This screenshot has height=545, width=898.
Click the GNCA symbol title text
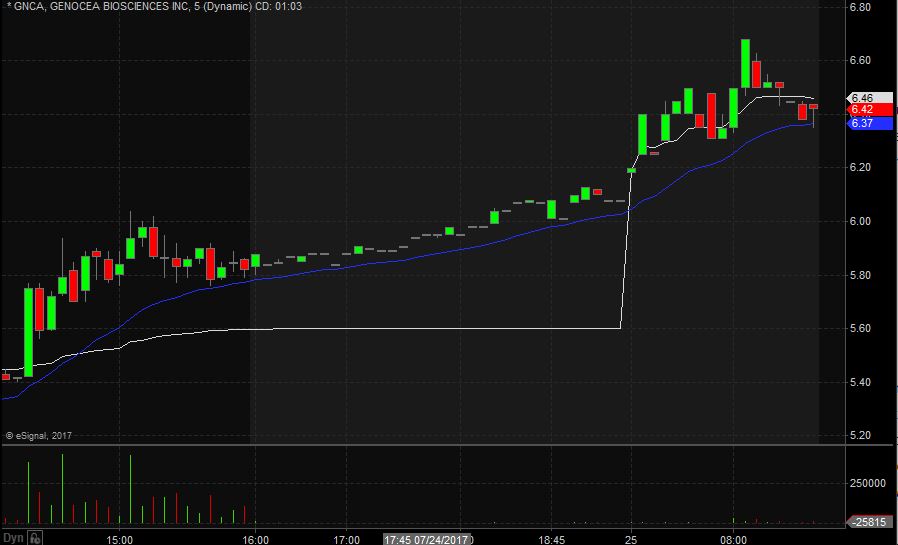coord(155,6)
